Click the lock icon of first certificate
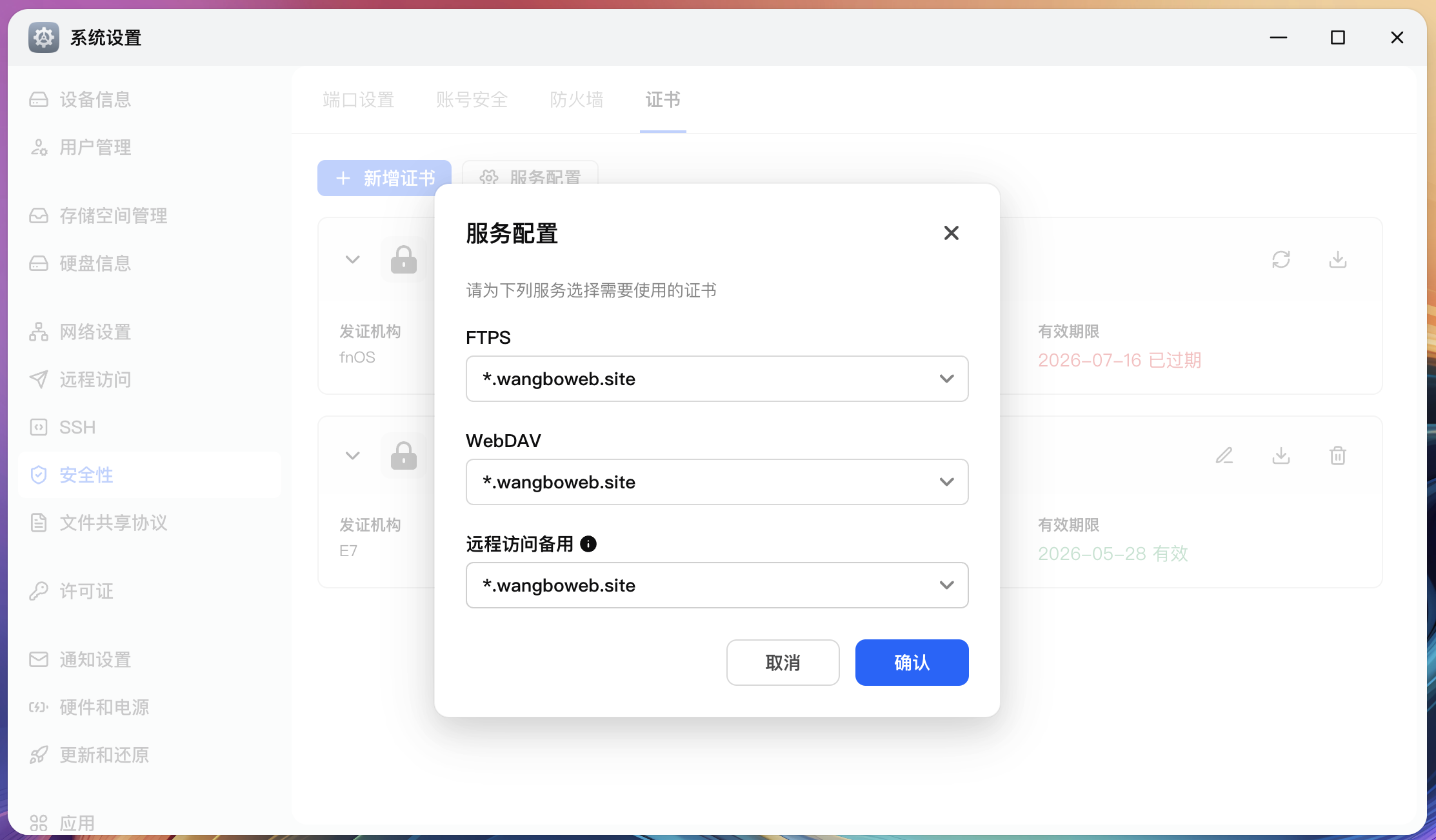1436x840 pixels. 403,259
